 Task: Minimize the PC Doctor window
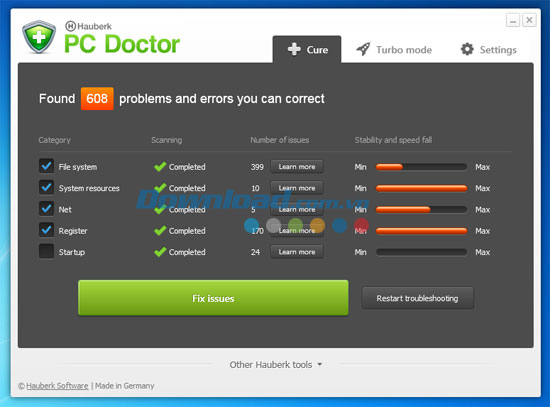pos(513,20)
